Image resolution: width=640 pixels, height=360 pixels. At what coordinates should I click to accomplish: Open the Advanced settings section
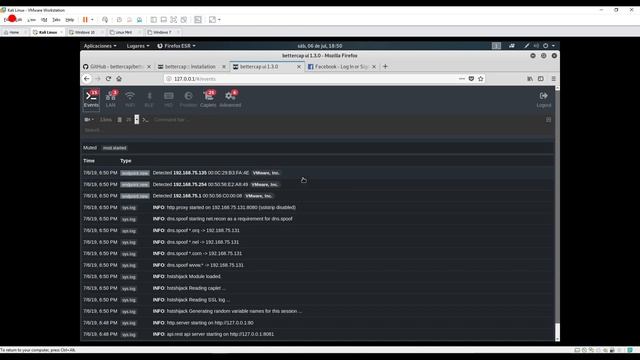[x=230, y=100]
